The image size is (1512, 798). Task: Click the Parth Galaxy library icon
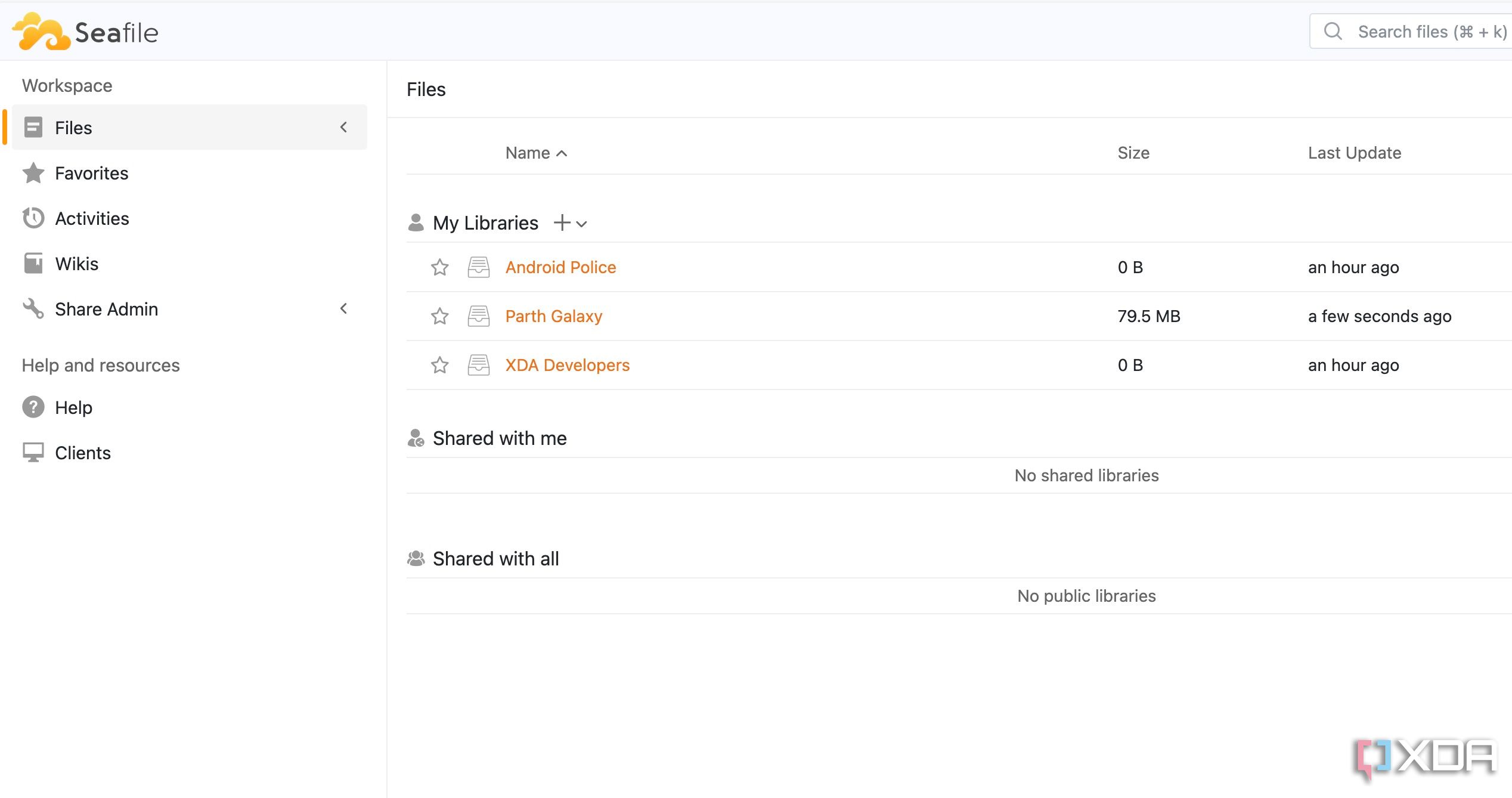pos(479,316)
